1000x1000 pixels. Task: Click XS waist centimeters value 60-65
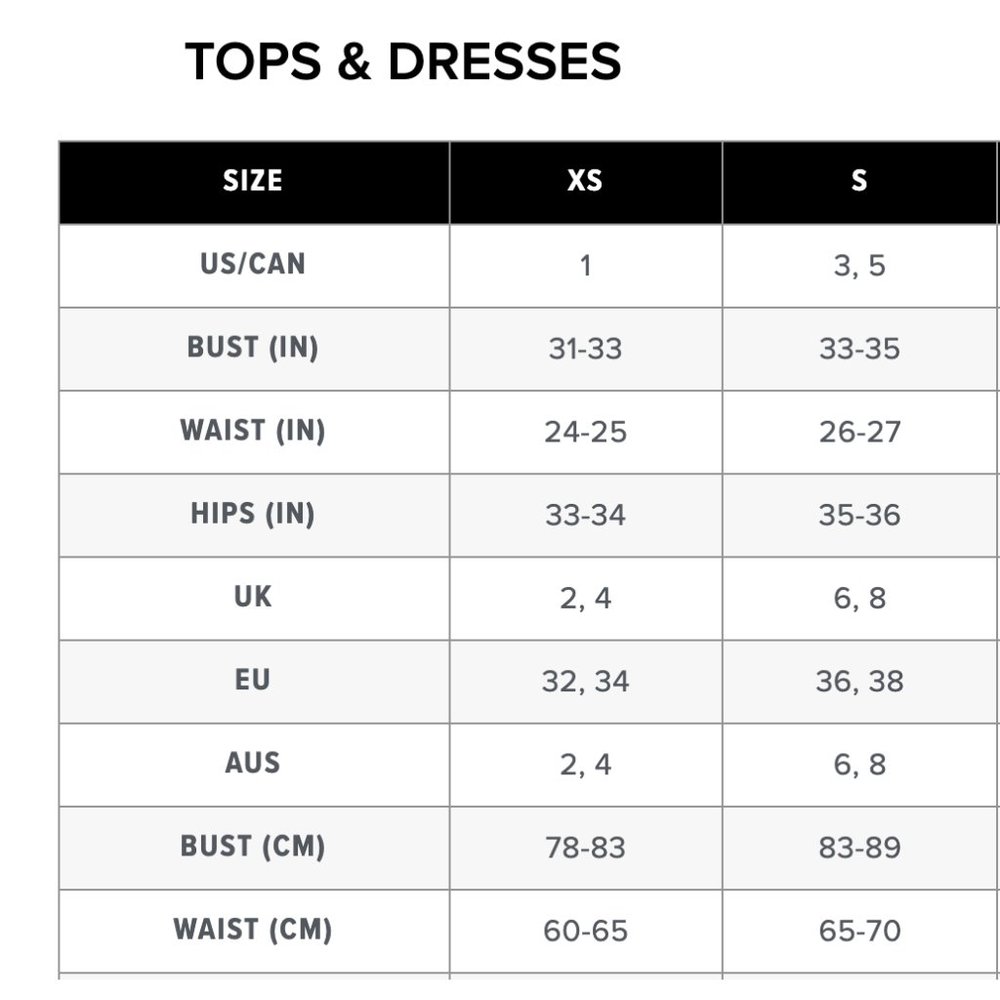point(585,930)
